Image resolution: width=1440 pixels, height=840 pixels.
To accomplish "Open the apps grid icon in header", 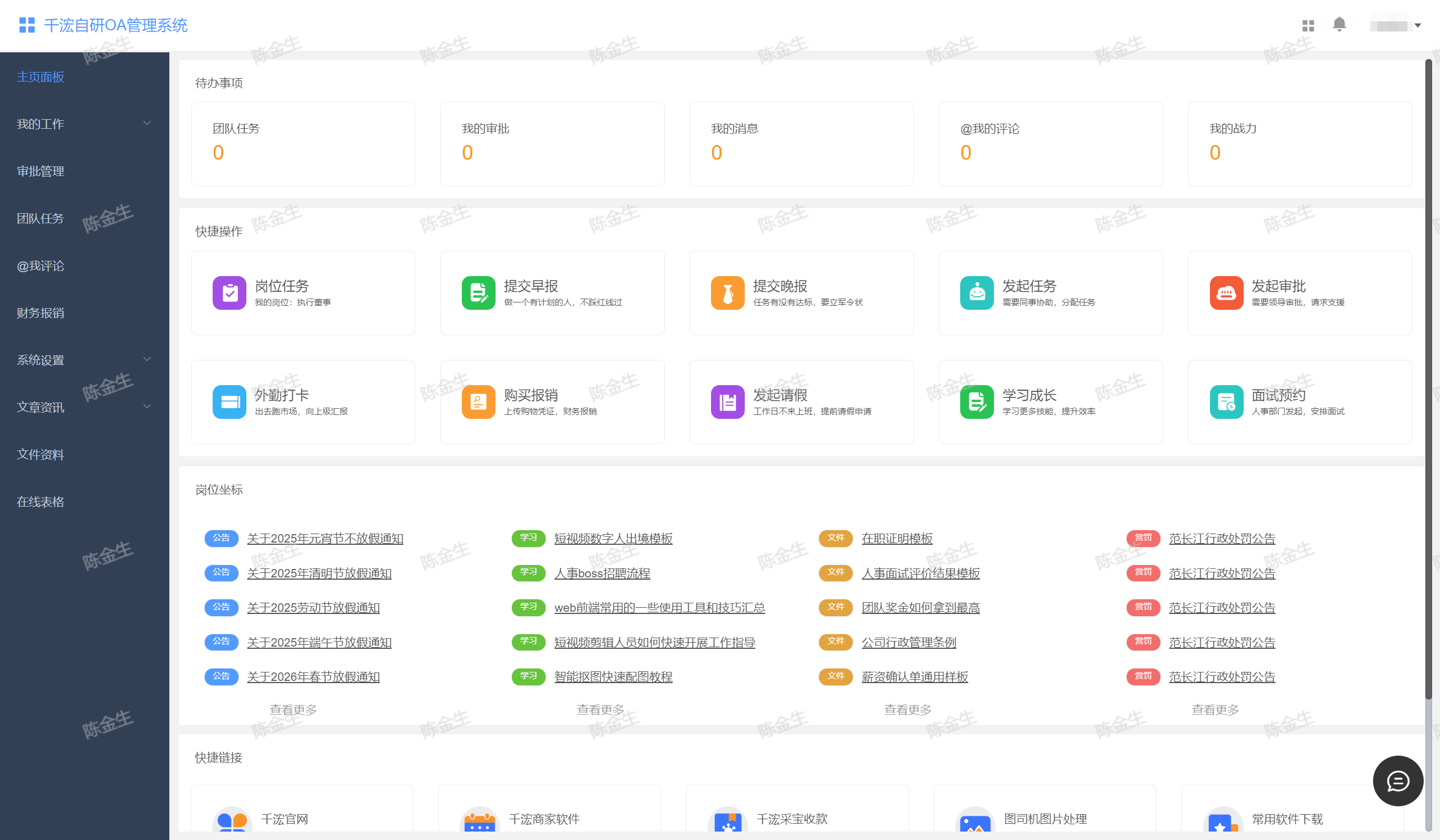I will tap(1308, 26).
